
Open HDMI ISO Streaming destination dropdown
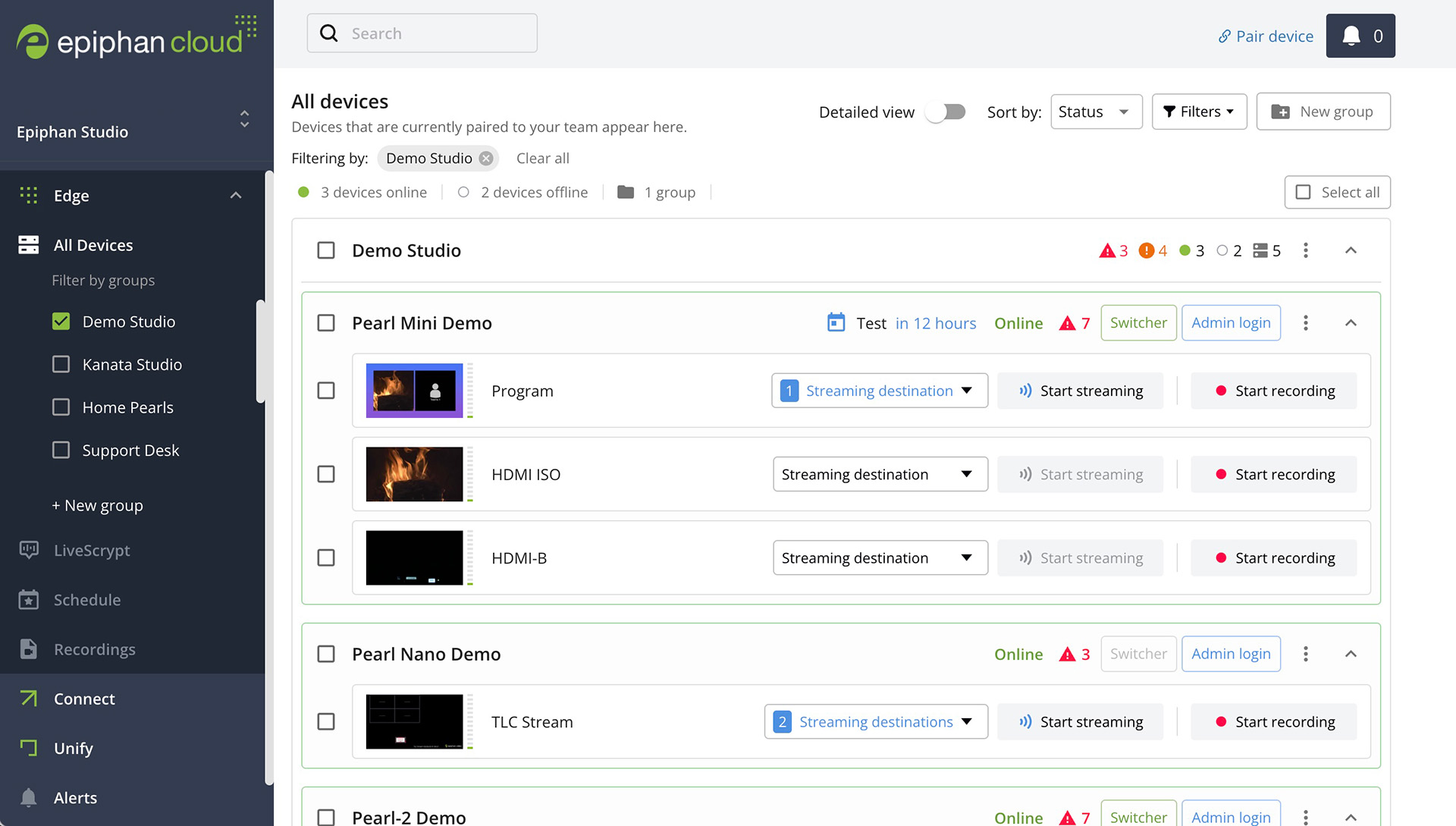(880, 474)
